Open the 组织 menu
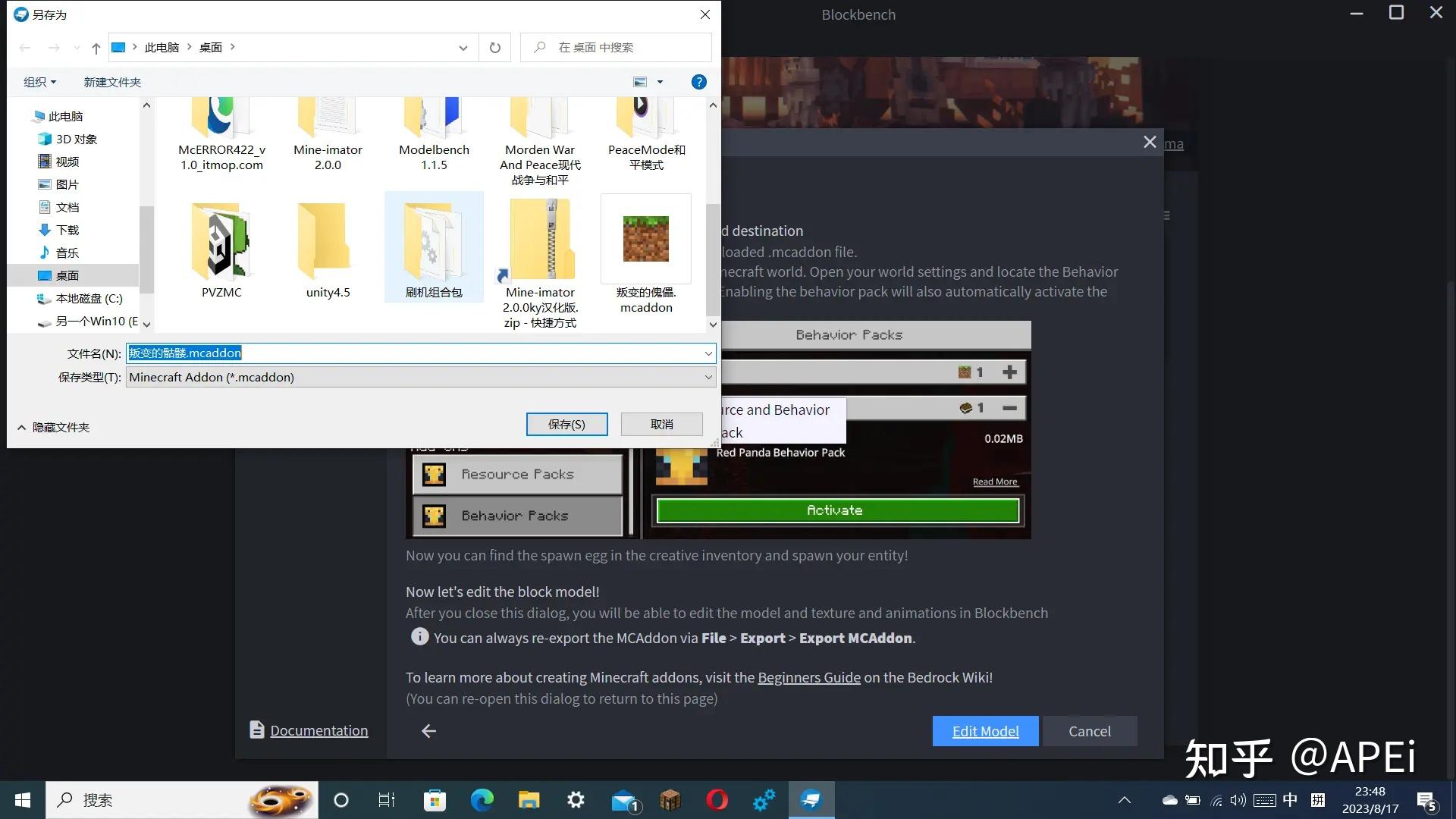The width and height of the screenshot is (1456, 819). [x=39, y=82]
